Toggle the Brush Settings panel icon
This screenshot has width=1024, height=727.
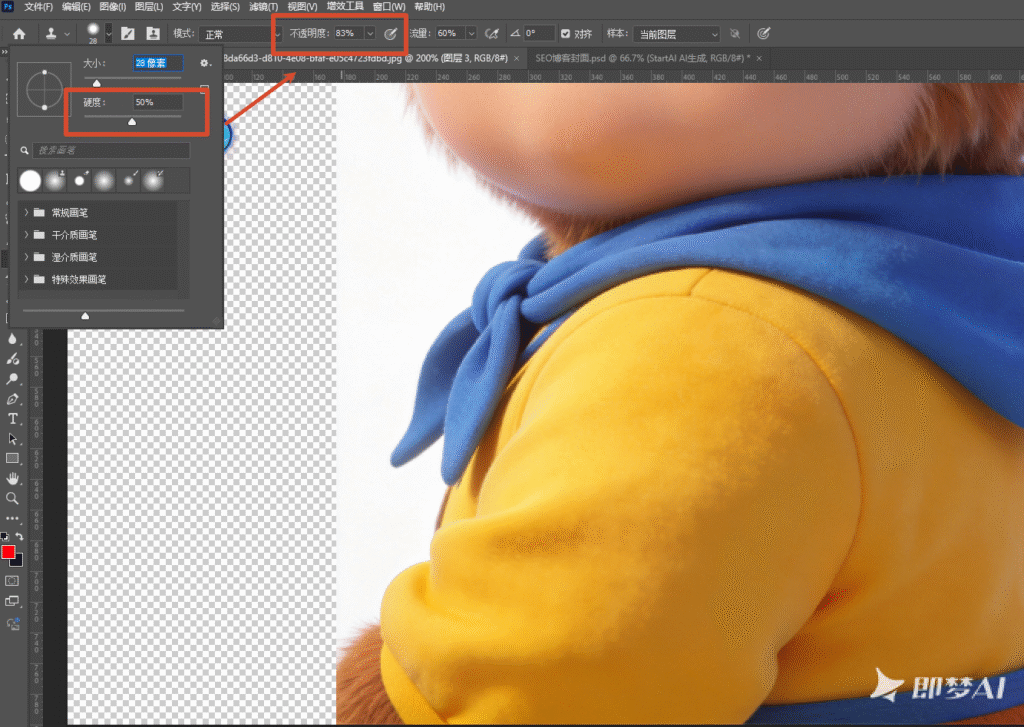[128, 33]
